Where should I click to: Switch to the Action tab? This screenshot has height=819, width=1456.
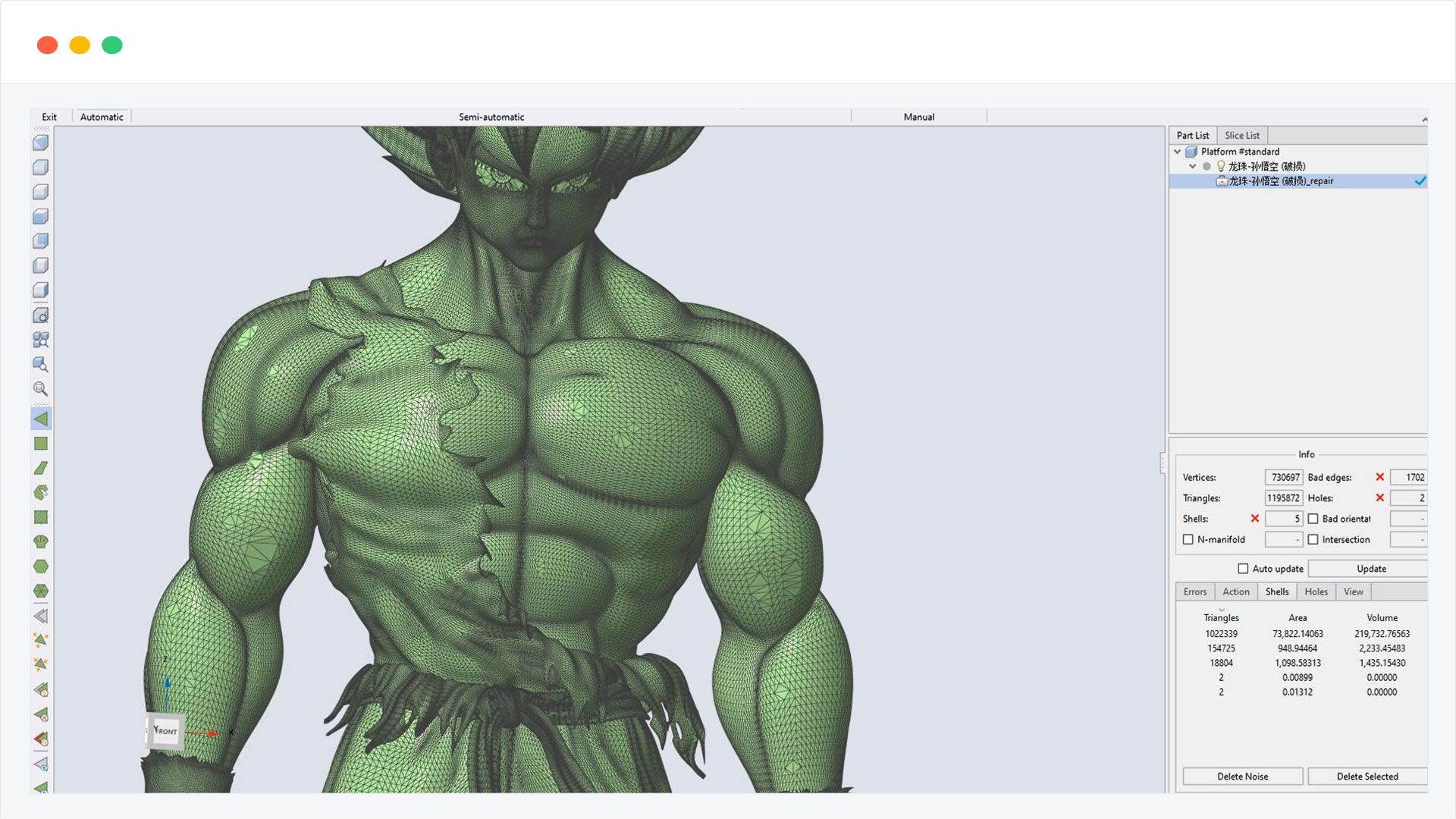pyautogui.click(x=1236, y=592)
